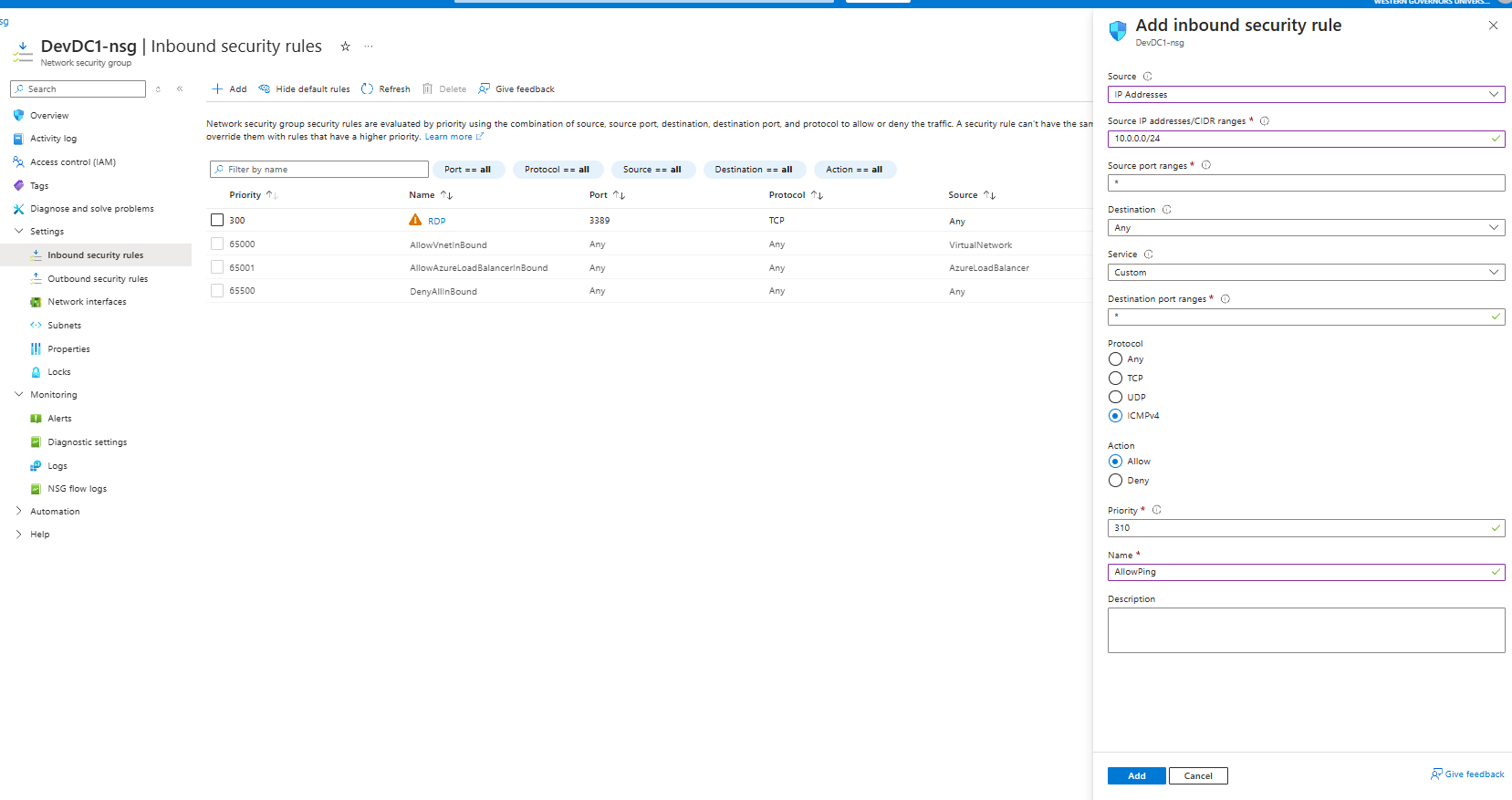
Task: Expand the Help section in sidebar
Action: (18, 535)
